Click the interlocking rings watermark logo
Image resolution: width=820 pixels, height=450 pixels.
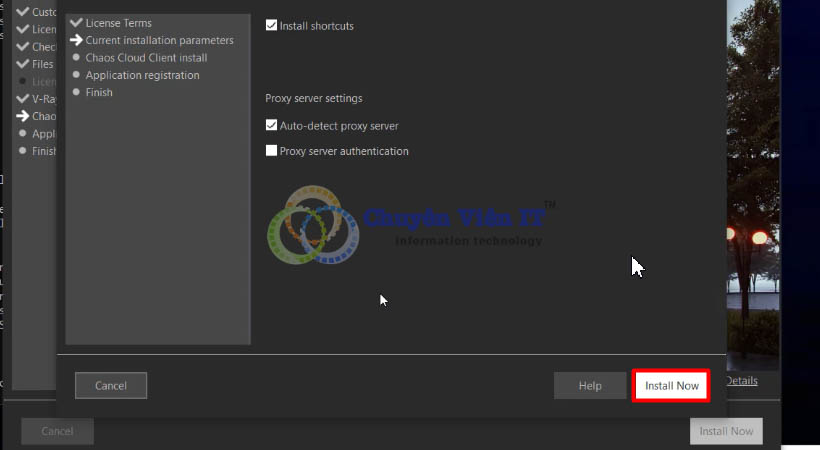[312, 226]
